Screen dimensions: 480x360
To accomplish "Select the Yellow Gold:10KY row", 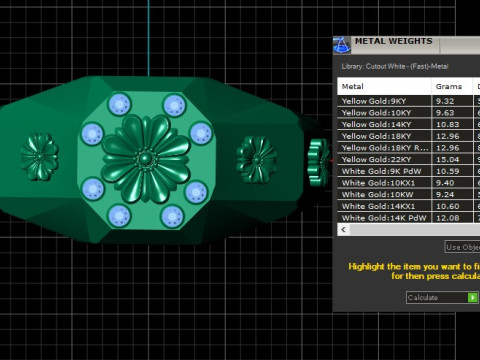I will click(409, 113).
